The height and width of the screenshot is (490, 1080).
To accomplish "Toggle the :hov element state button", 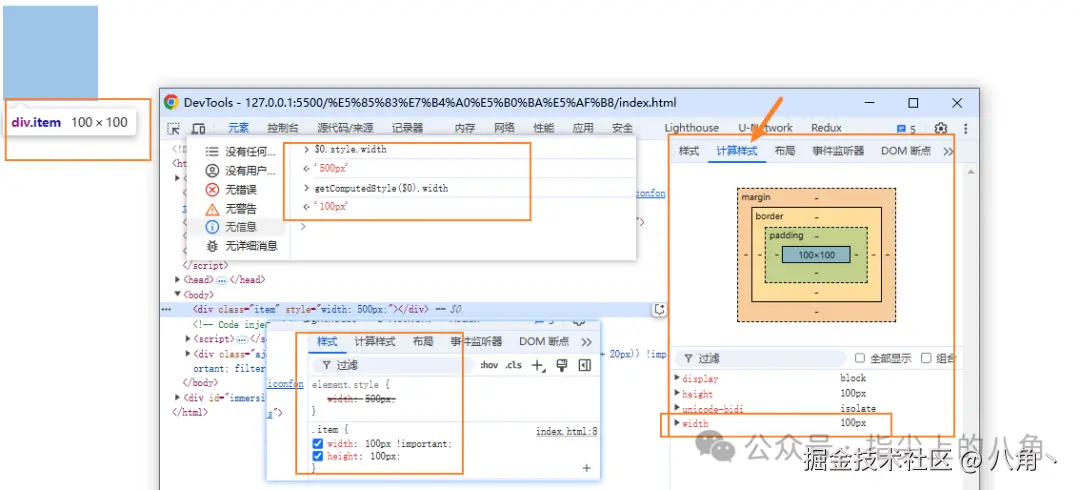I will (x=489, y=365).
